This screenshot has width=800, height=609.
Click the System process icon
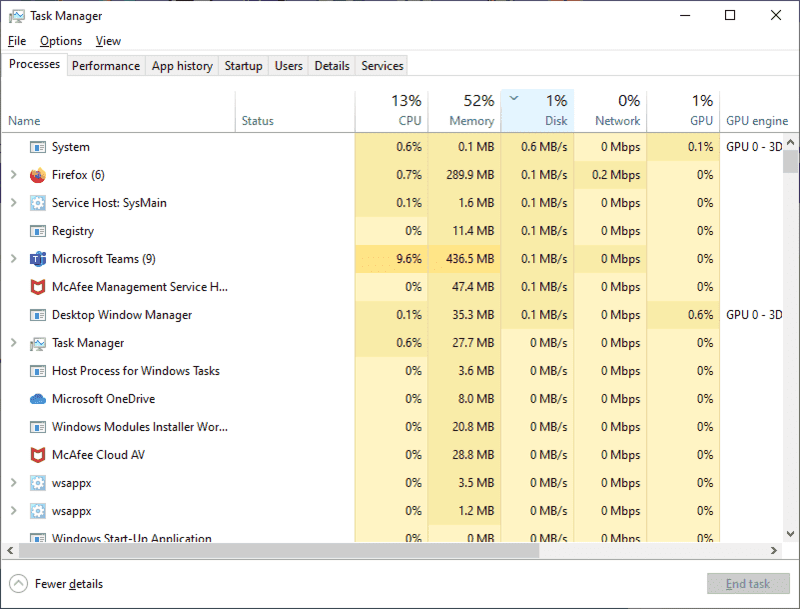coord(38,147)
